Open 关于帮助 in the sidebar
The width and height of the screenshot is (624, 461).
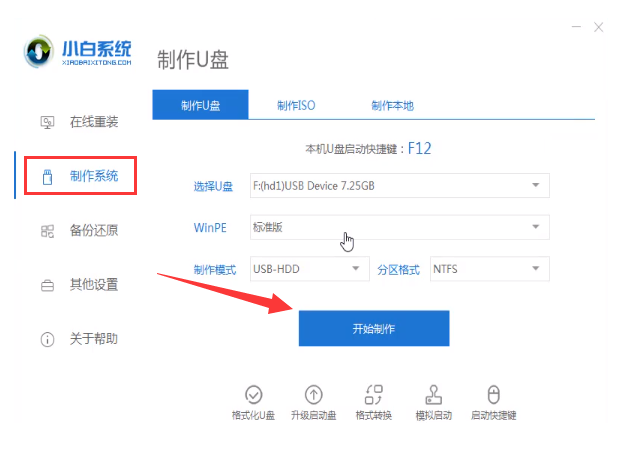click(79, 339)
